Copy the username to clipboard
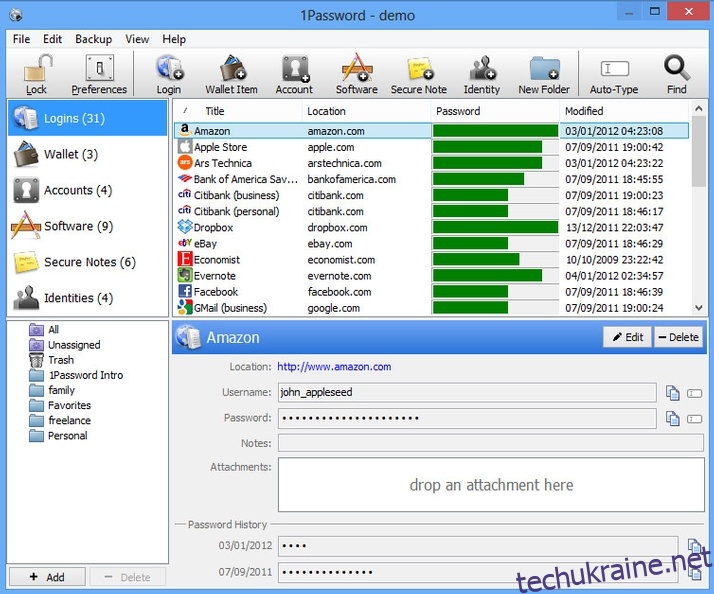Viewport: 714px width, 594px height. [x=673, y=393]
